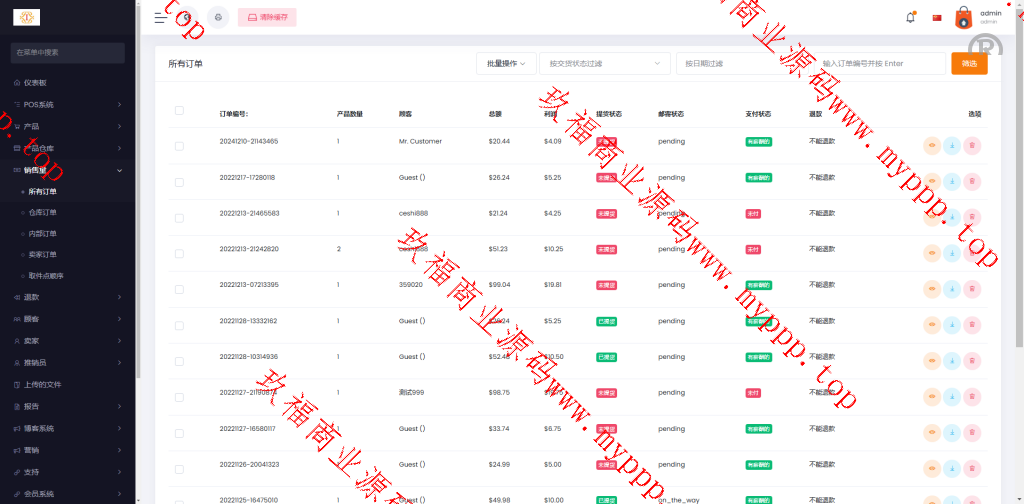The width and height of the screenshot is (1024, 504).
Task: Click the orange 筛选 filter button
Action: [x=968, y=63]
